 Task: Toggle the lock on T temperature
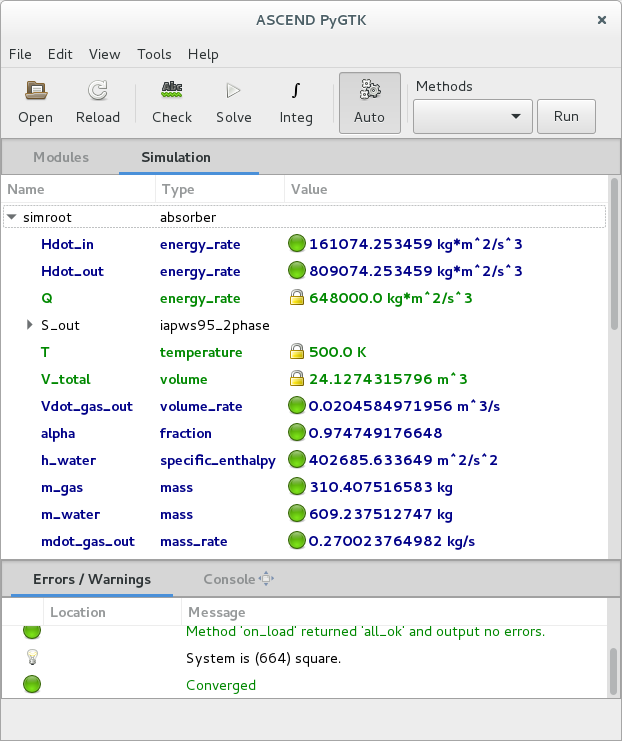296,352
